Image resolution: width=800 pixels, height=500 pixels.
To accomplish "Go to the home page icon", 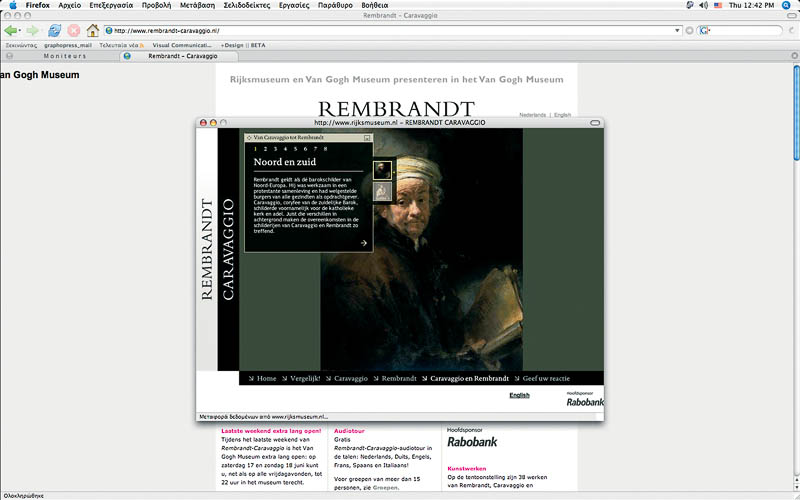I will pyautogui.click(x=92, y=31).
